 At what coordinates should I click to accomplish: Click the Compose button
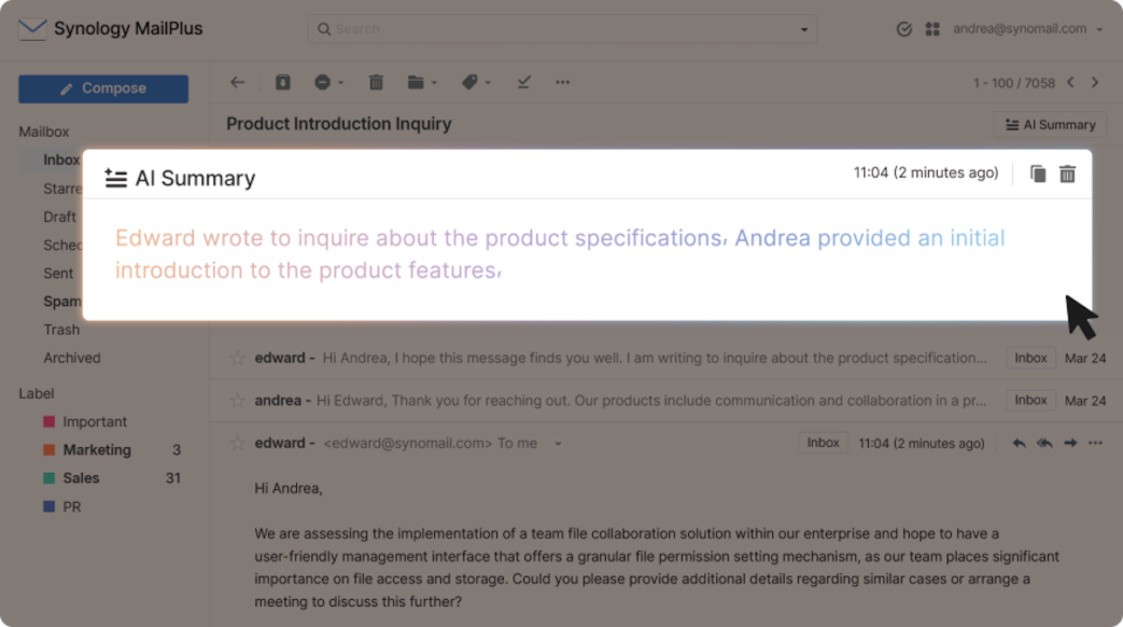(103, 88)
